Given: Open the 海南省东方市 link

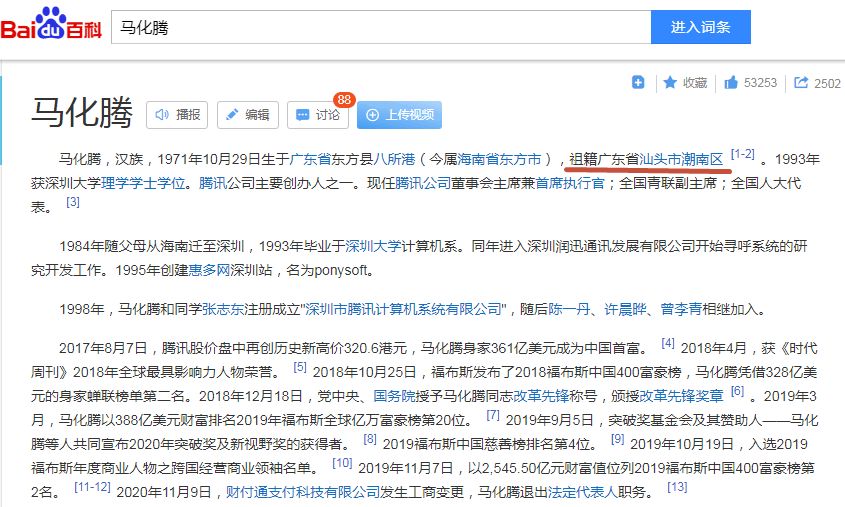Looking at the screenshot, I should (x=499, y=159).
